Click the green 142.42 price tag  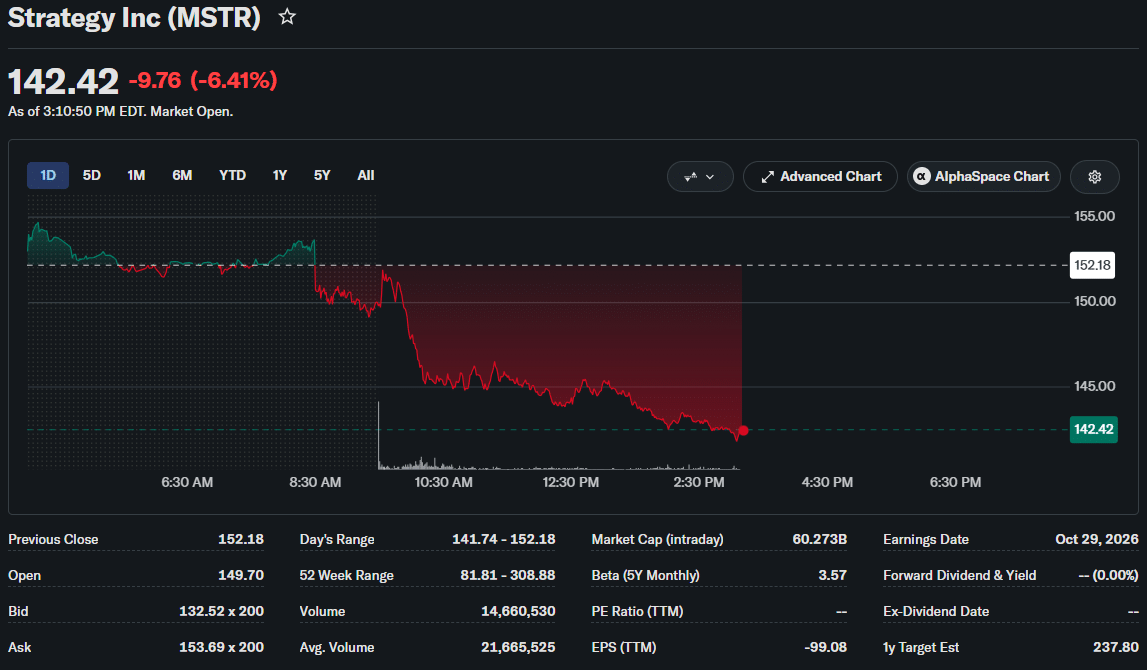click(1094, 429)
